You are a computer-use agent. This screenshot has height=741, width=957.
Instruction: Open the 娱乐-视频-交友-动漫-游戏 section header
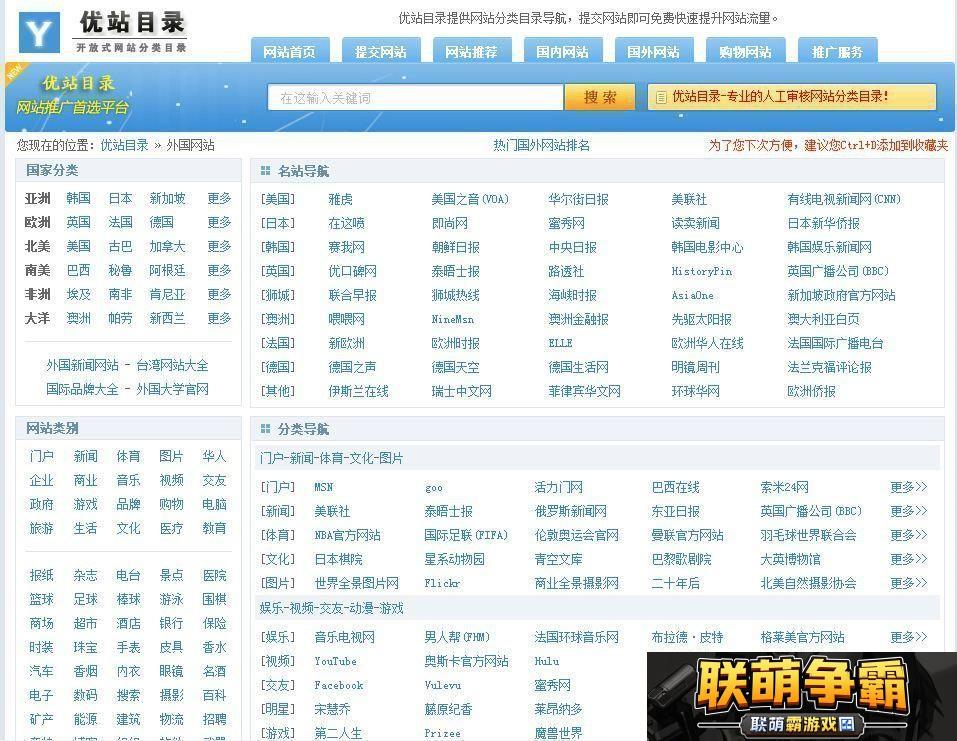click(x=331, y=608)
